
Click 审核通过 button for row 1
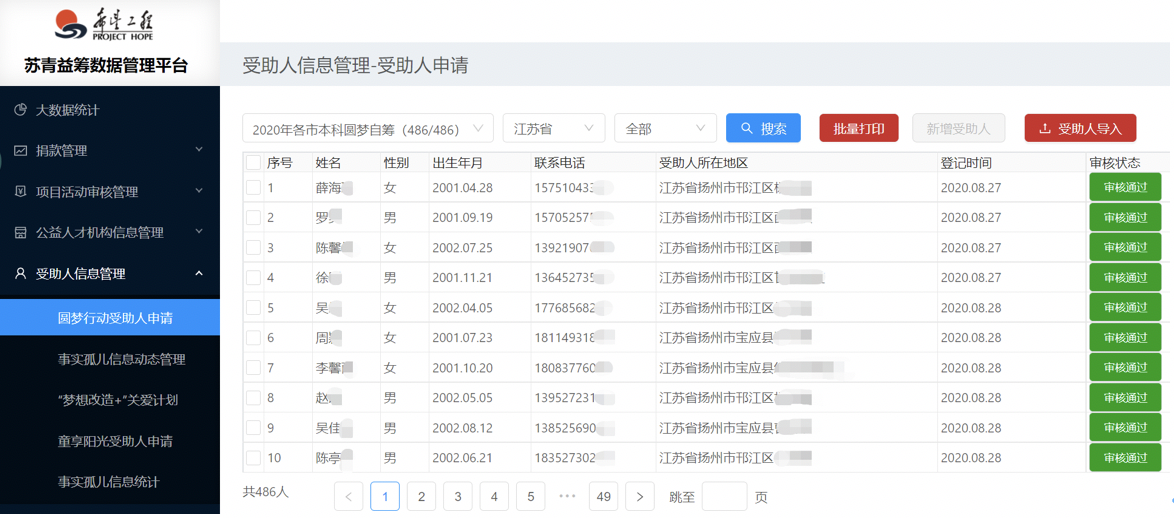pyautogui.click(x=1125, y=188)
